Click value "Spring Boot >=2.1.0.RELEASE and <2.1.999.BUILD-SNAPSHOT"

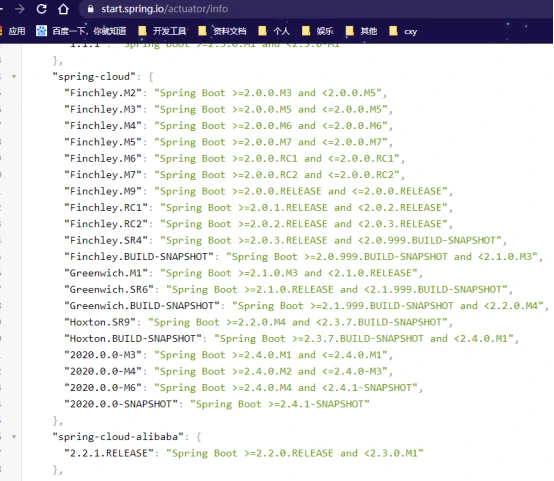(337, 289)
